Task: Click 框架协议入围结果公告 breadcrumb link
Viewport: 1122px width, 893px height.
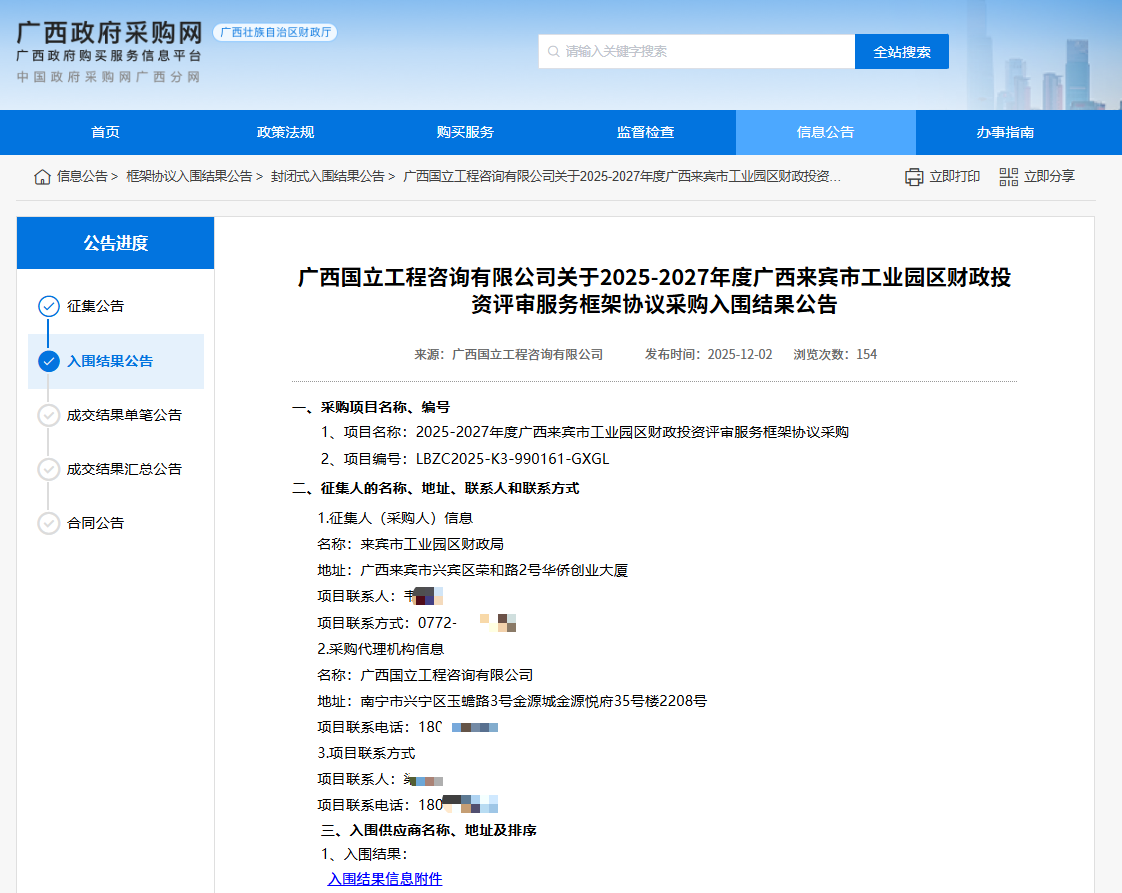Action: [x=189, y=177]
